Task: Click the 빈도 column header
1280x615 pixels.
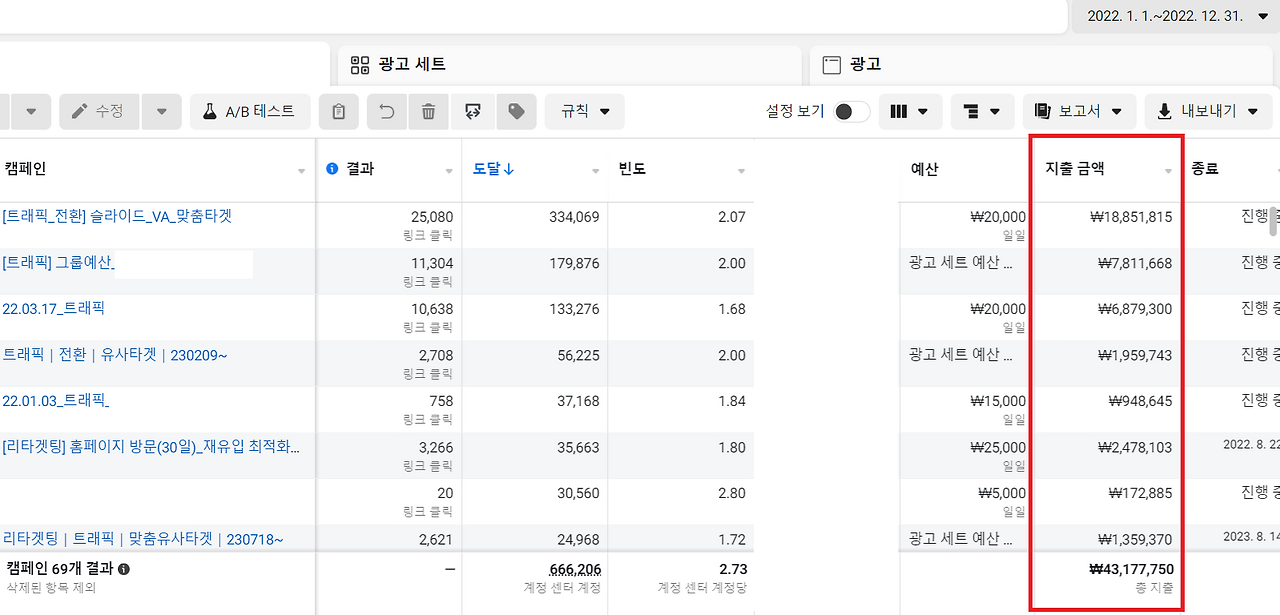Action: [x=632, y=169]
